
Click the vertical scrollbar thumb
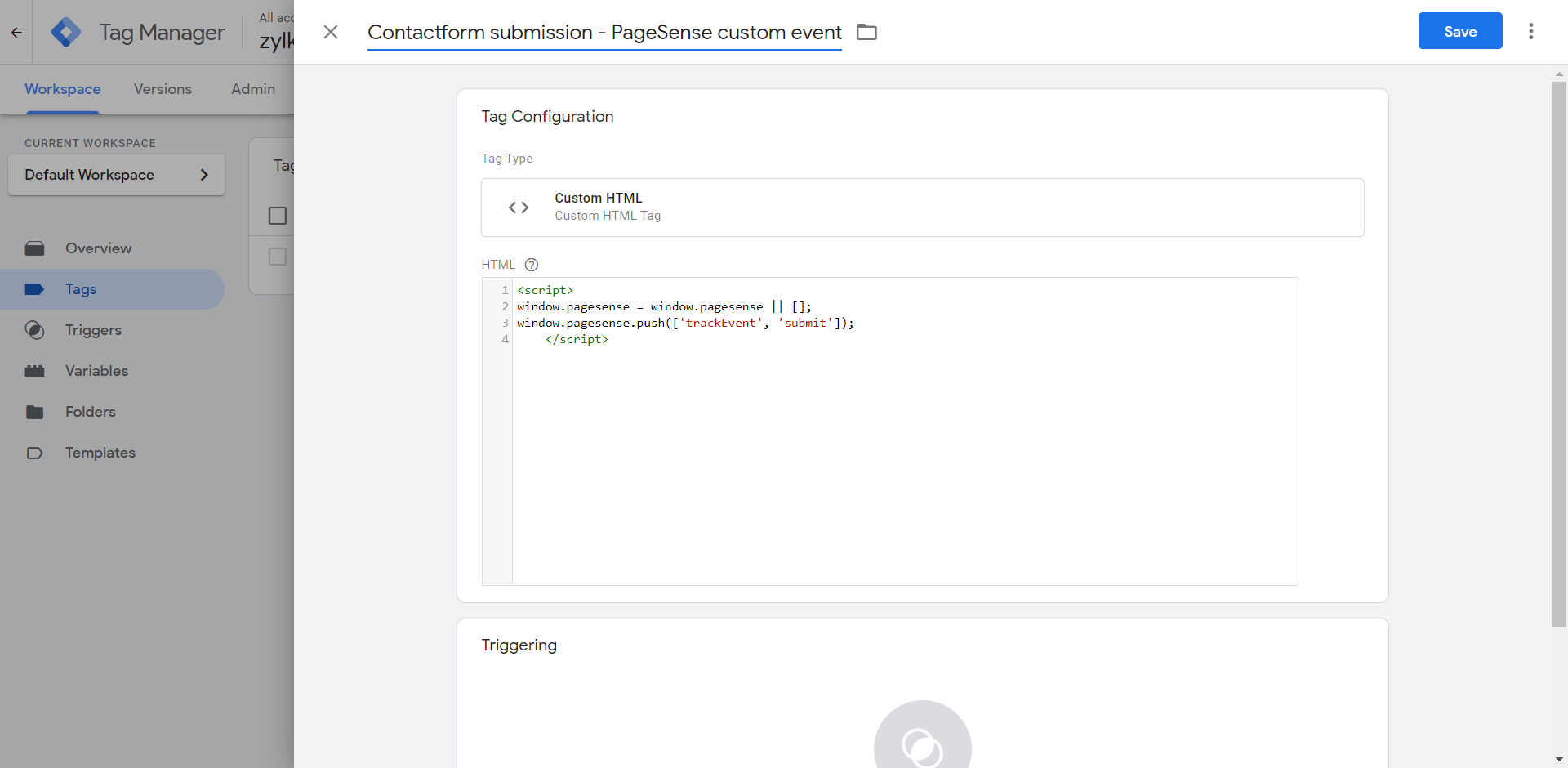click(x=1559, y=355)
